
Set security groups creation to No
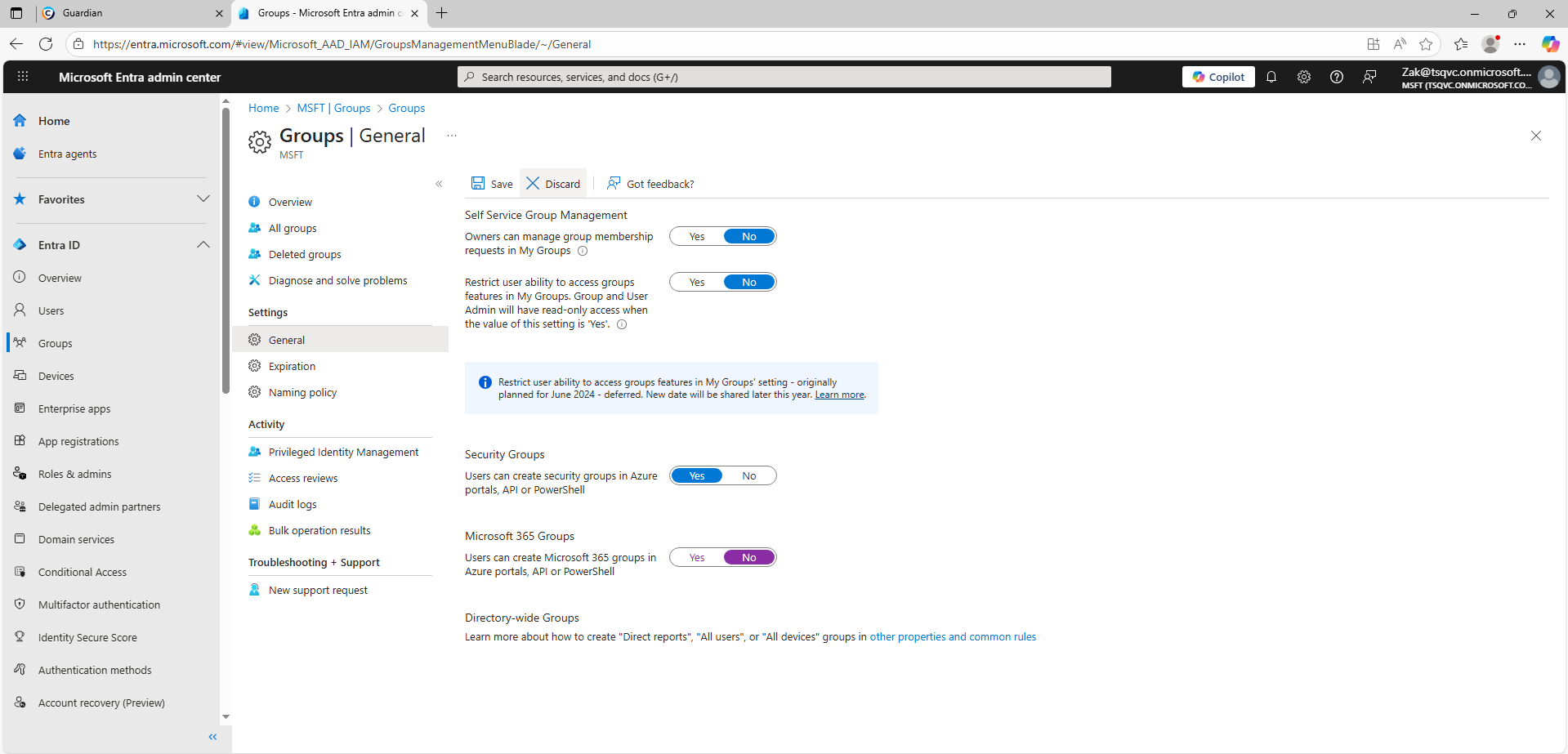[749, 476]
